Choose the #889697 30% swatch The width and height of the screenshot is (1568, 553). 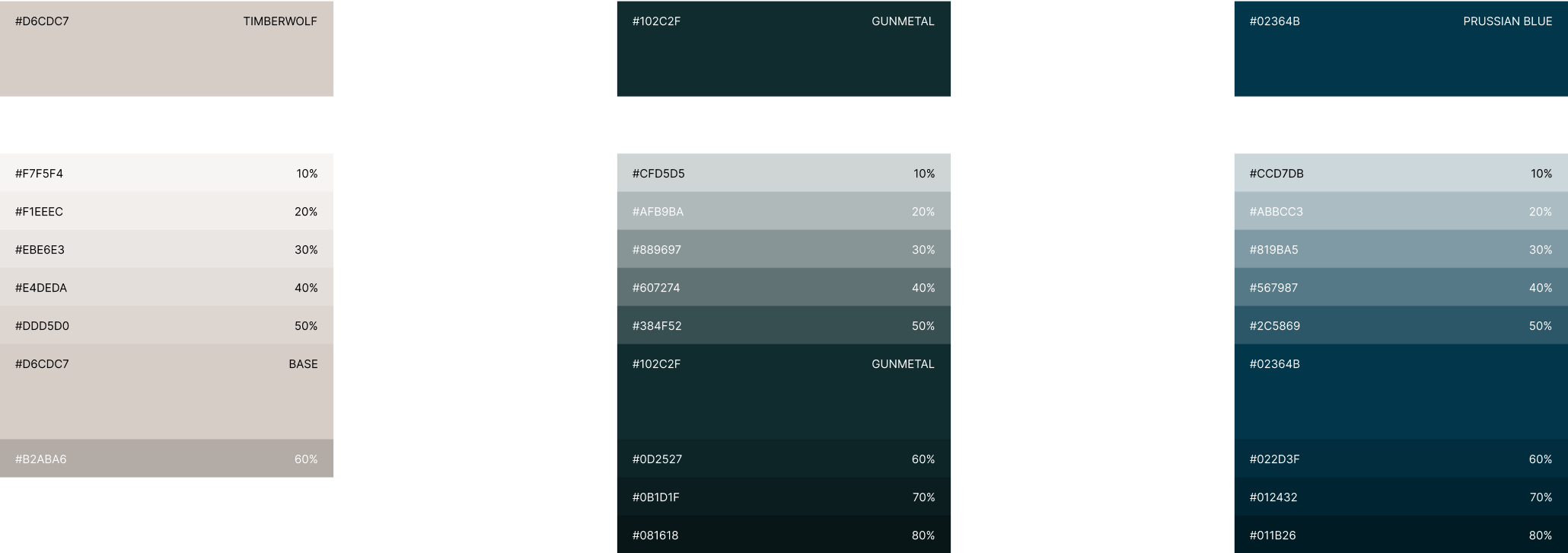coord(784,249)
